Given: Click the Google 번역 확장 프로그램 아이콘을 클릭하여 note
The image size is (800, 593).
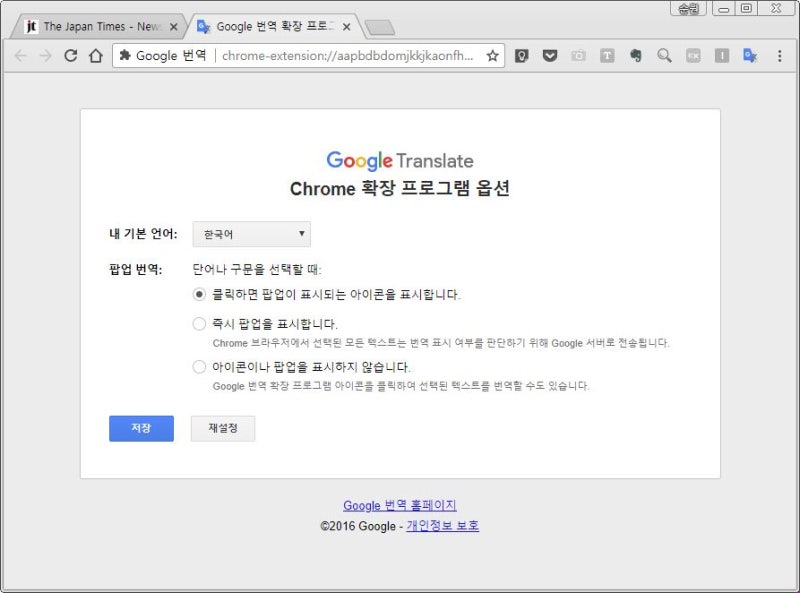Looking at the screenshot, I should pyautogui.click(x=401, y=386).
